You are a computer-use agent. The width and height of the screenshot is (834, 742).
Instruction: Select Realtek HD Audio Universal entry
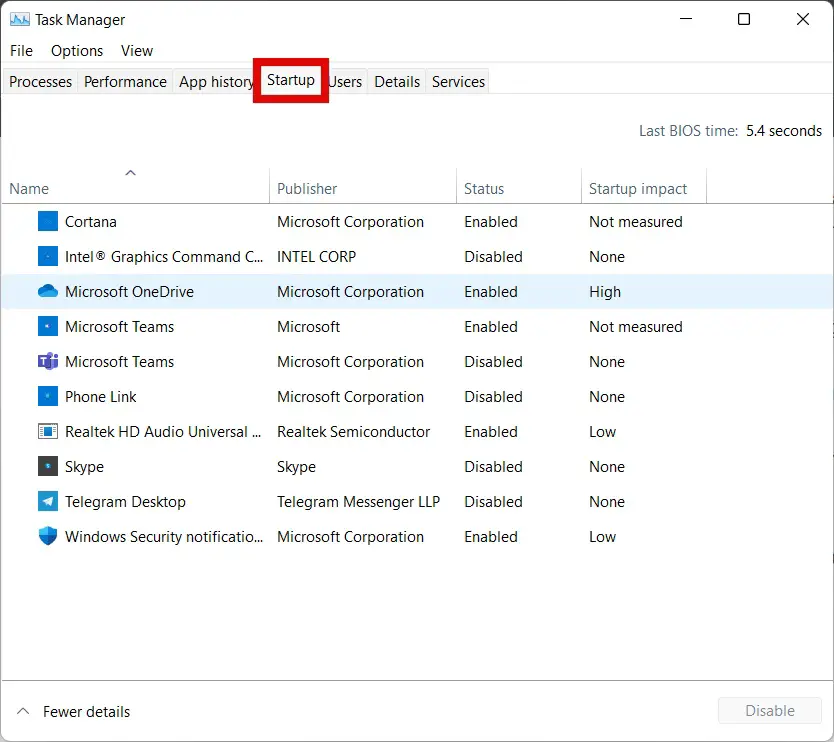(163, 431)
